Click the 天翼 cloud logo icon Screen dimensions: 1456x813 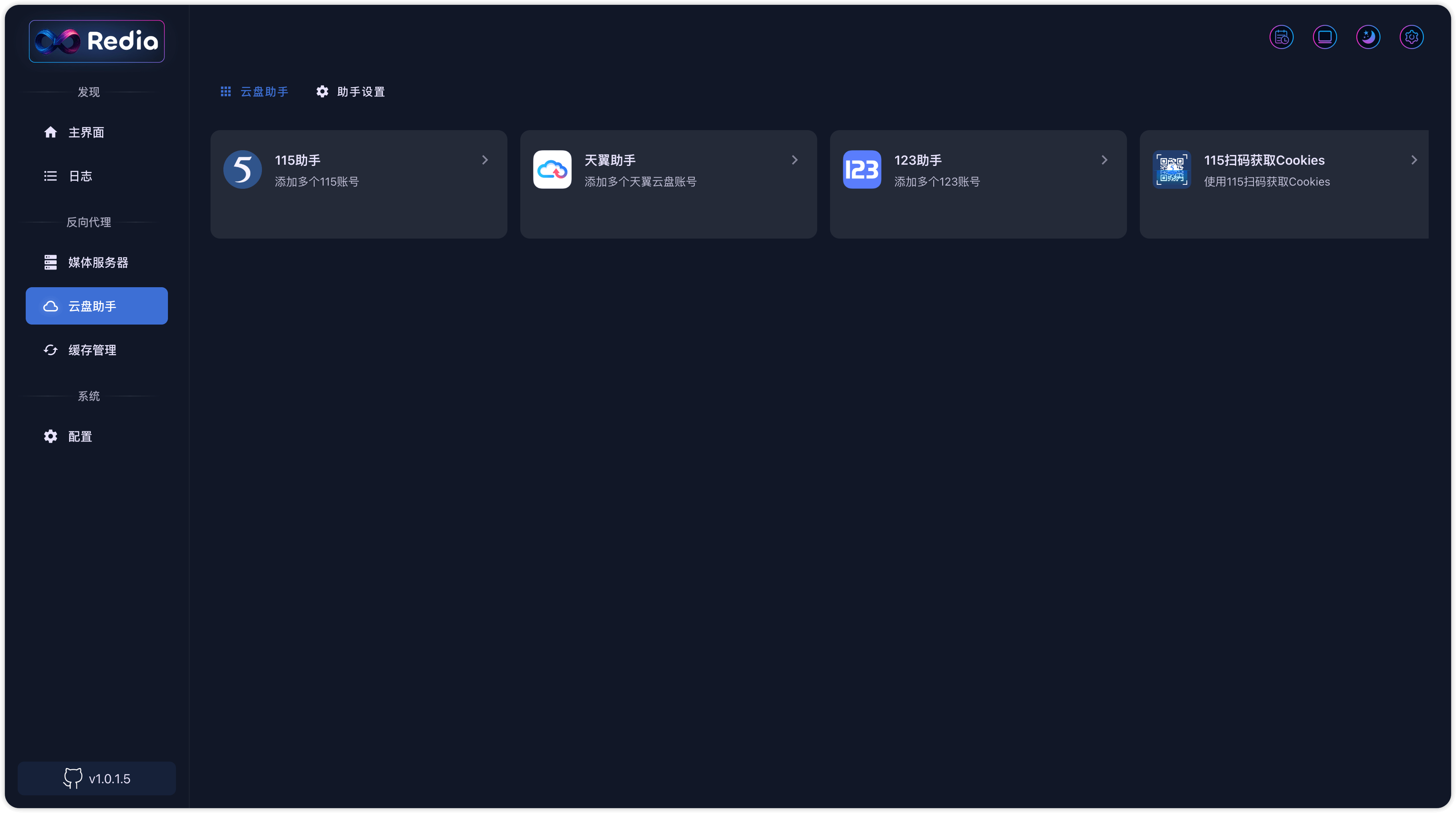tap(552, 170)
